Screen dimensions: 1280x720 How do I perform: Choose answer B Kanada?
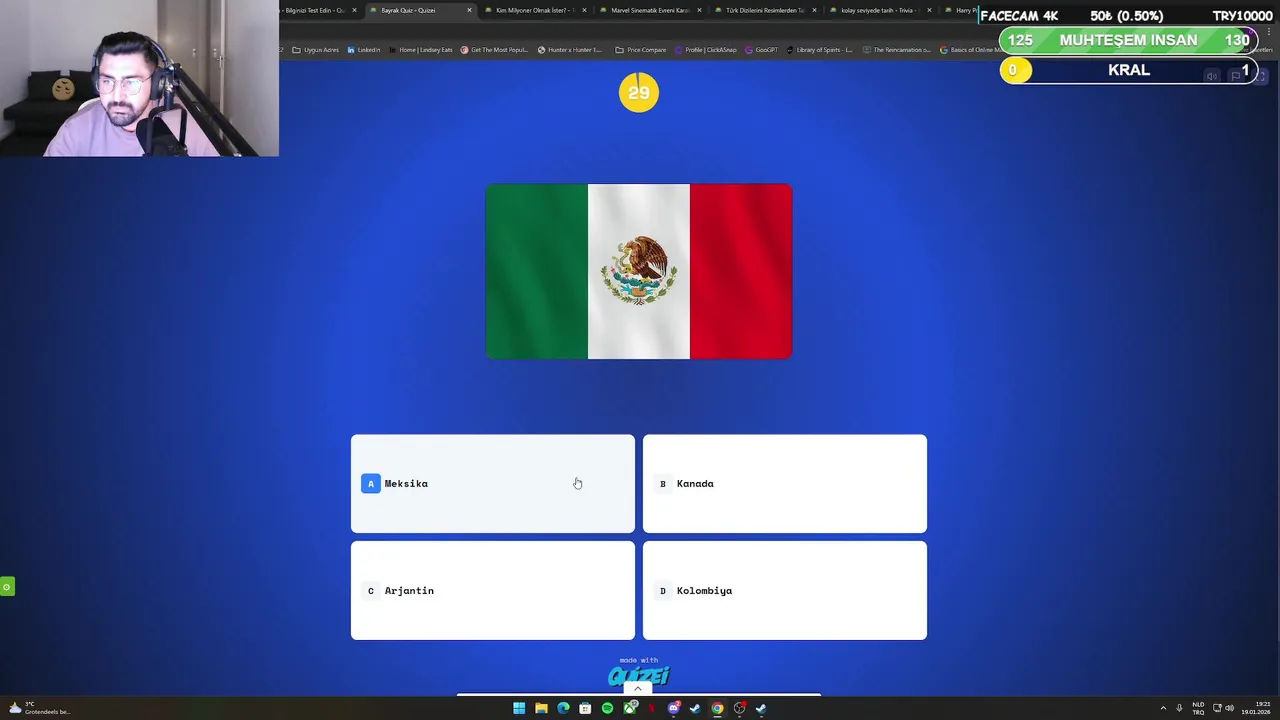[784, 483]
